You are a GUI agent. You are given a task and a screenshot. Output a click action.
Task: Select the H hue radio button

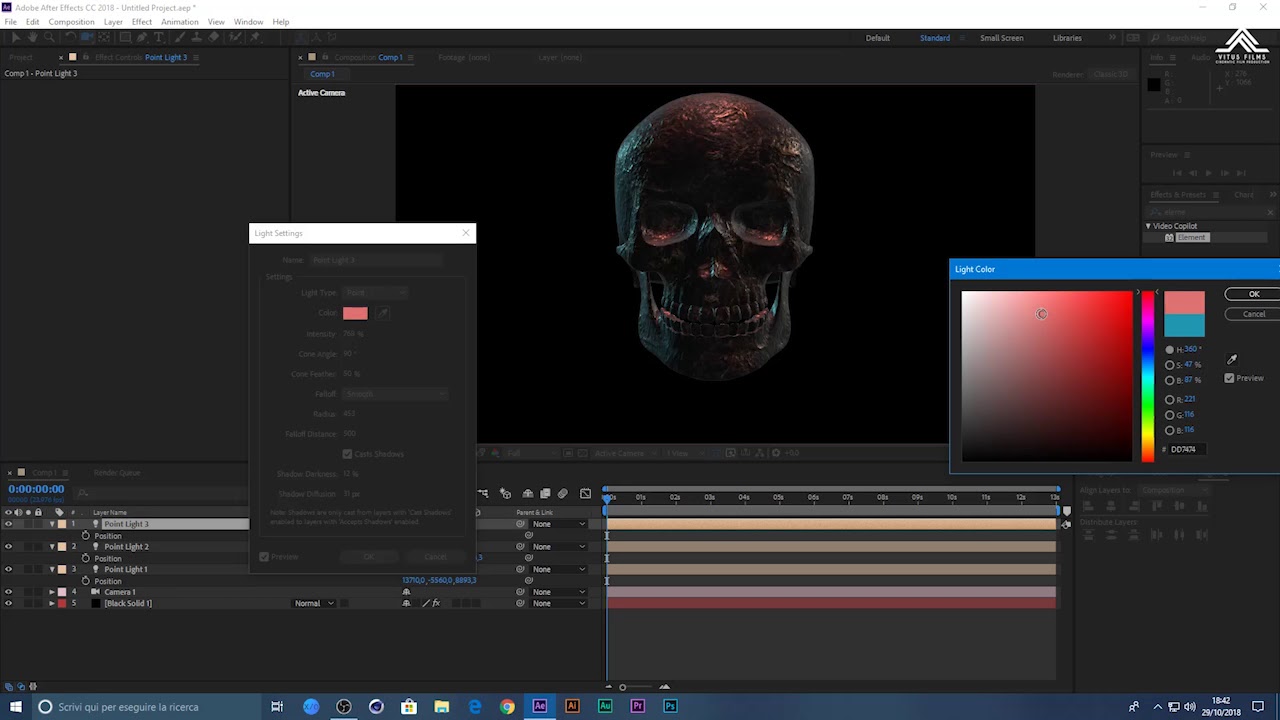(x=1170, y=350)
